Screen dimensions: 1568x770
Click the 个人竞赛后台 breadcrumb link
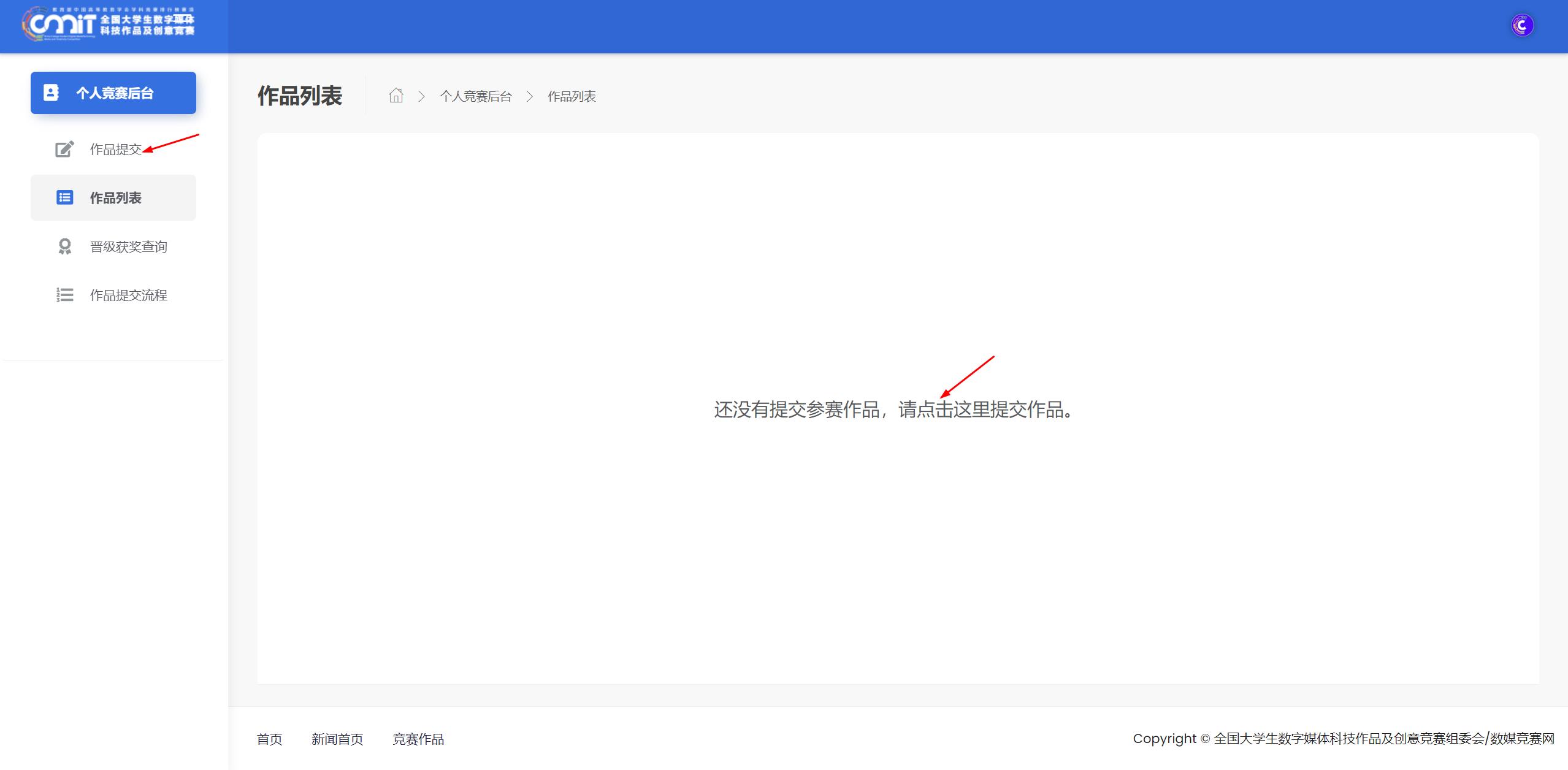pyautogui.click(x=475, y=96)
